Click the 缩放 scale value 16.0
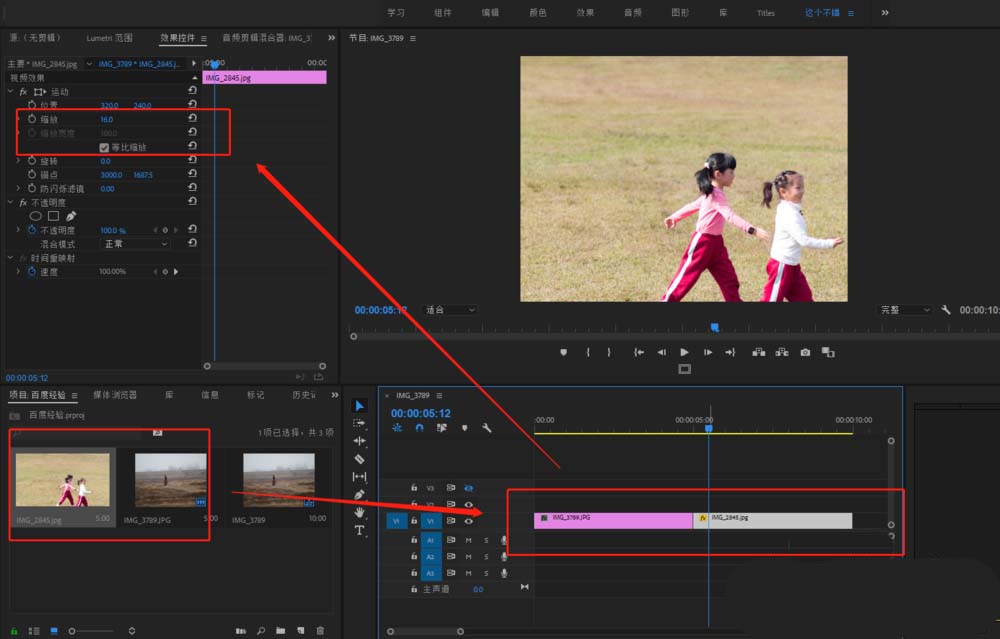The image size is (1000, 639). click(x=106, y=119)
